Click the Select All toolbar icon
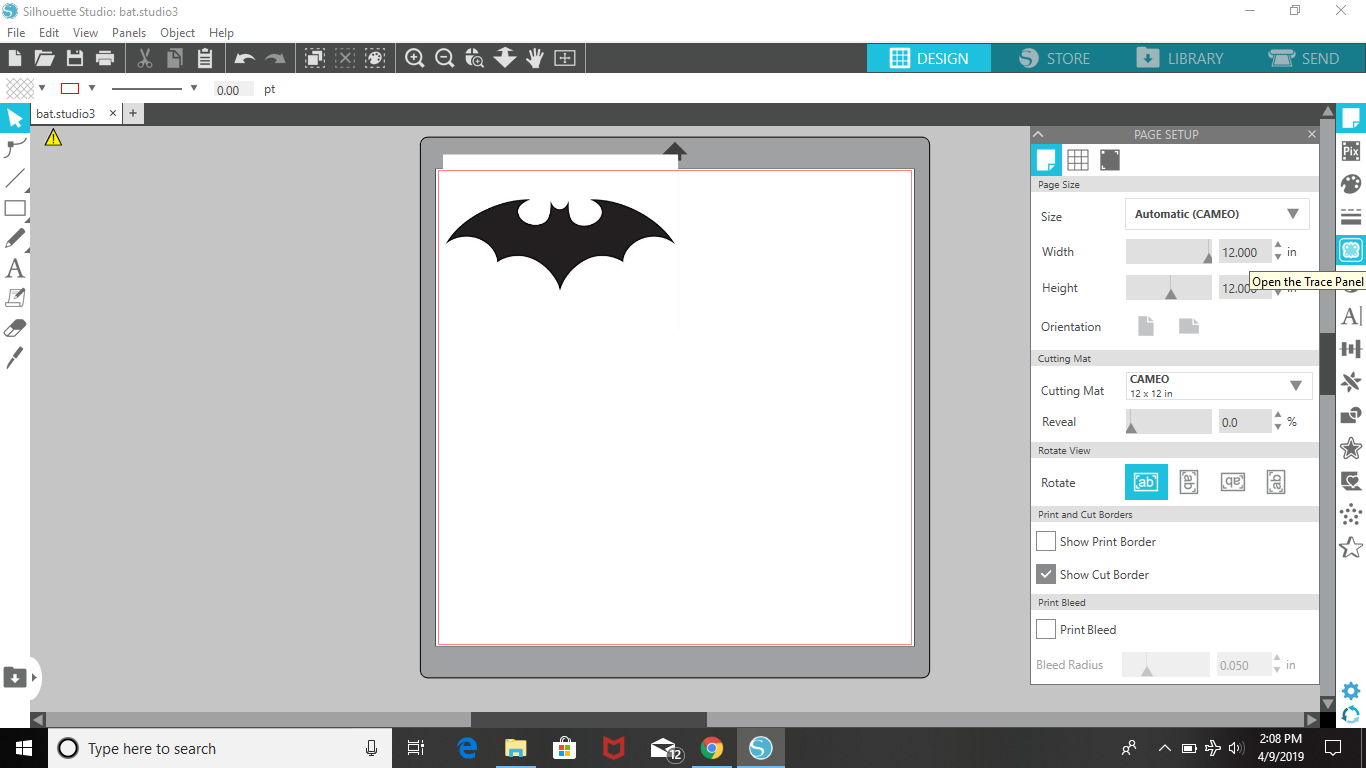The height and width of the screenshot is (768, 1366). pyautogui.click(x=315, y=58)
